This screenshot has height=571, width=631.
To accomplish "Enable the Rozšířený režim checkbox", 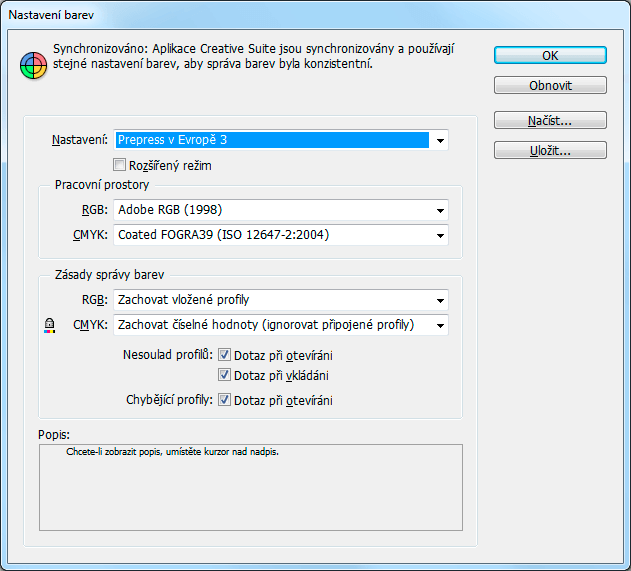I will click(x=119, y=165).
